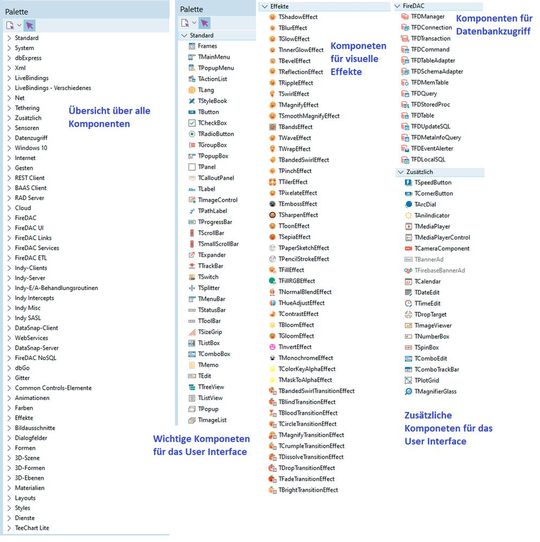The width and height of the screenshot is (540, 542).
Task: Expand the Windows 10 category chevron
Action: pyautogui.click(x=9, y=148)
